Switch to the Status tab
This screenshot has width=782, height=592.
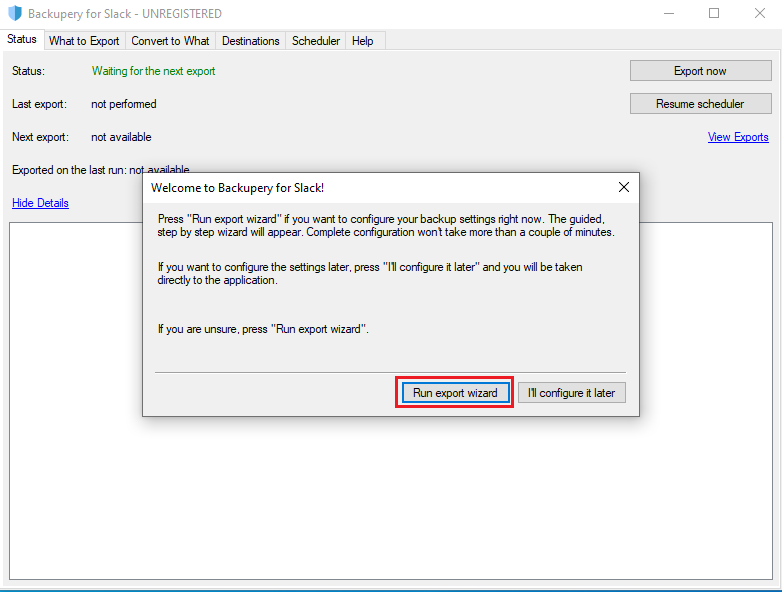coord(22,40)
